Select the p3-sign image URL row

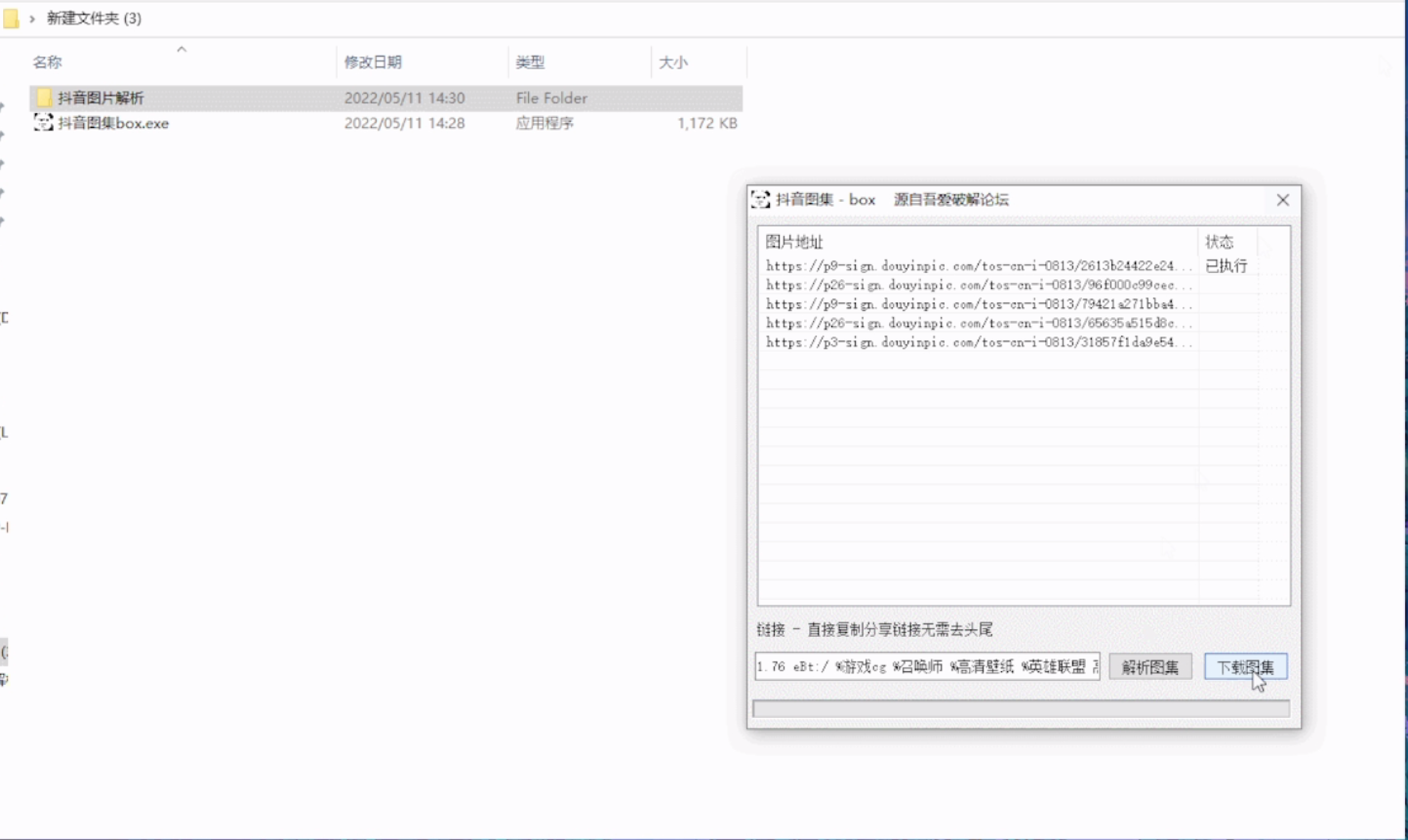979,342
